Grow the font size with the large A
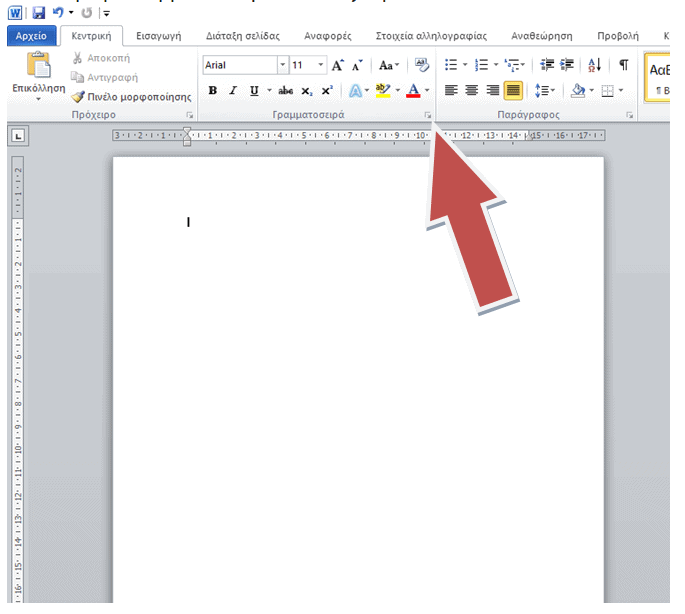 point(337,65)
